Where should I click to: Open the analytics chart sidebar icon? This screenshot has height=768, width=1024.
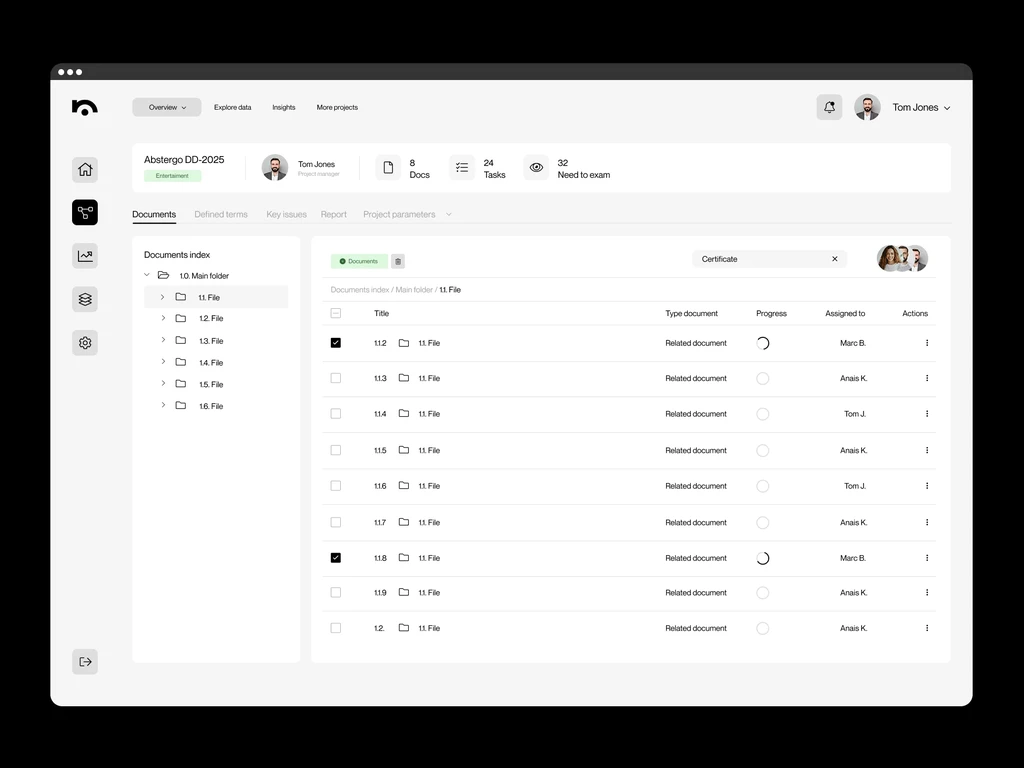(85, 256)
